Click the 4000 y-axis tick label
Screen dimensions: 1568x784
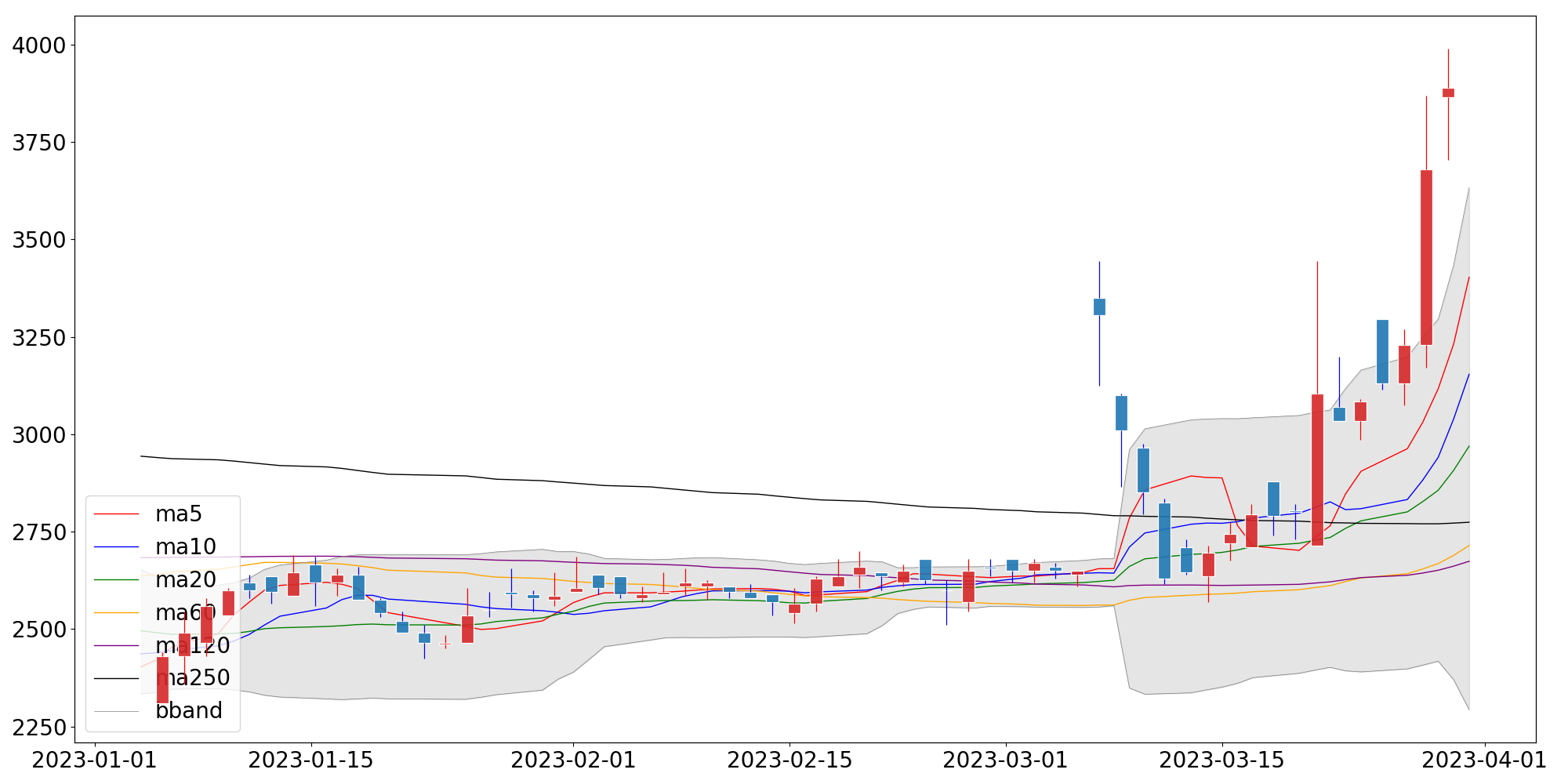(x=39, y=45)
